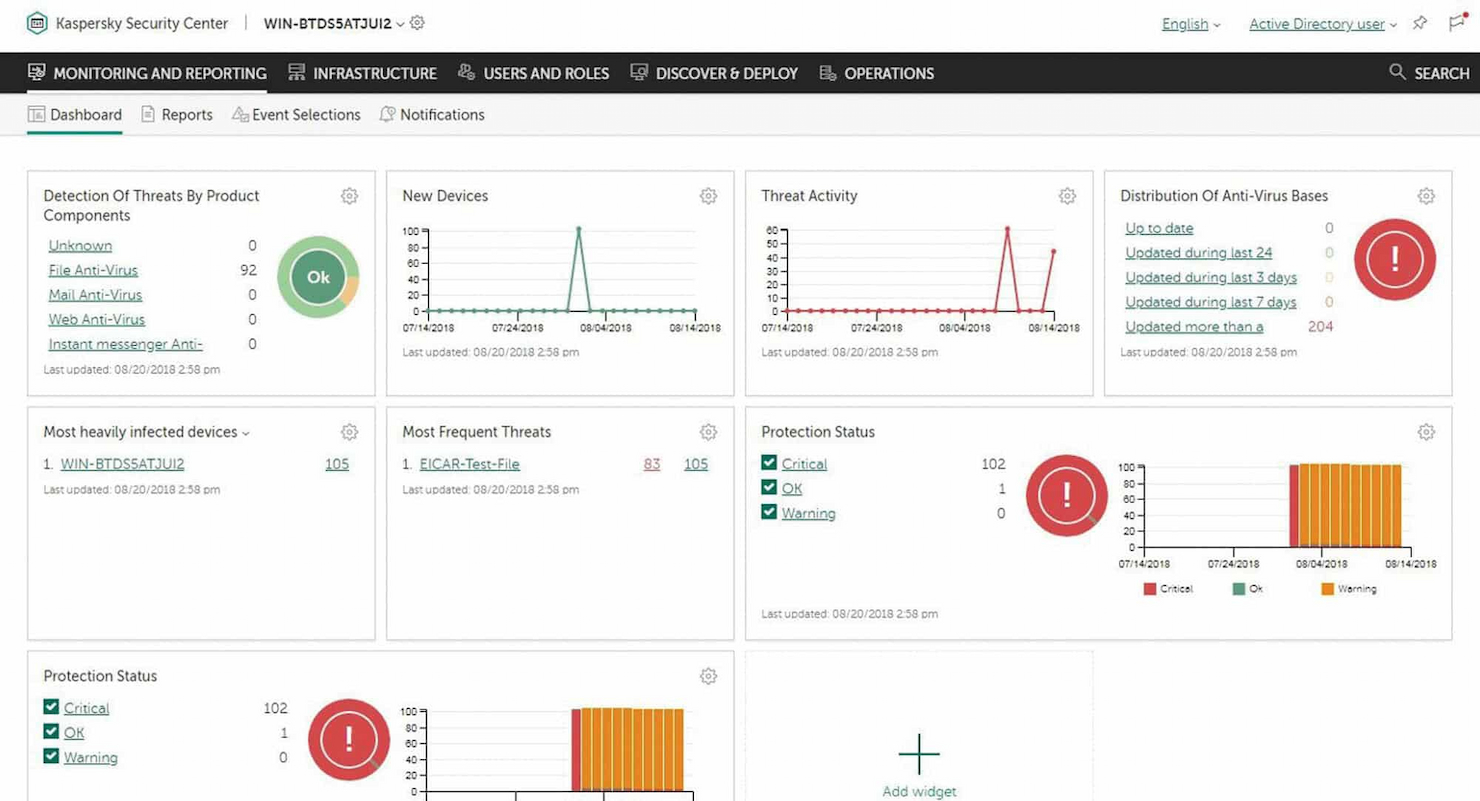The image size is (1480, 801).
Task: Click the Warning legend swatch in chart
Action: tap(1327, 589)
